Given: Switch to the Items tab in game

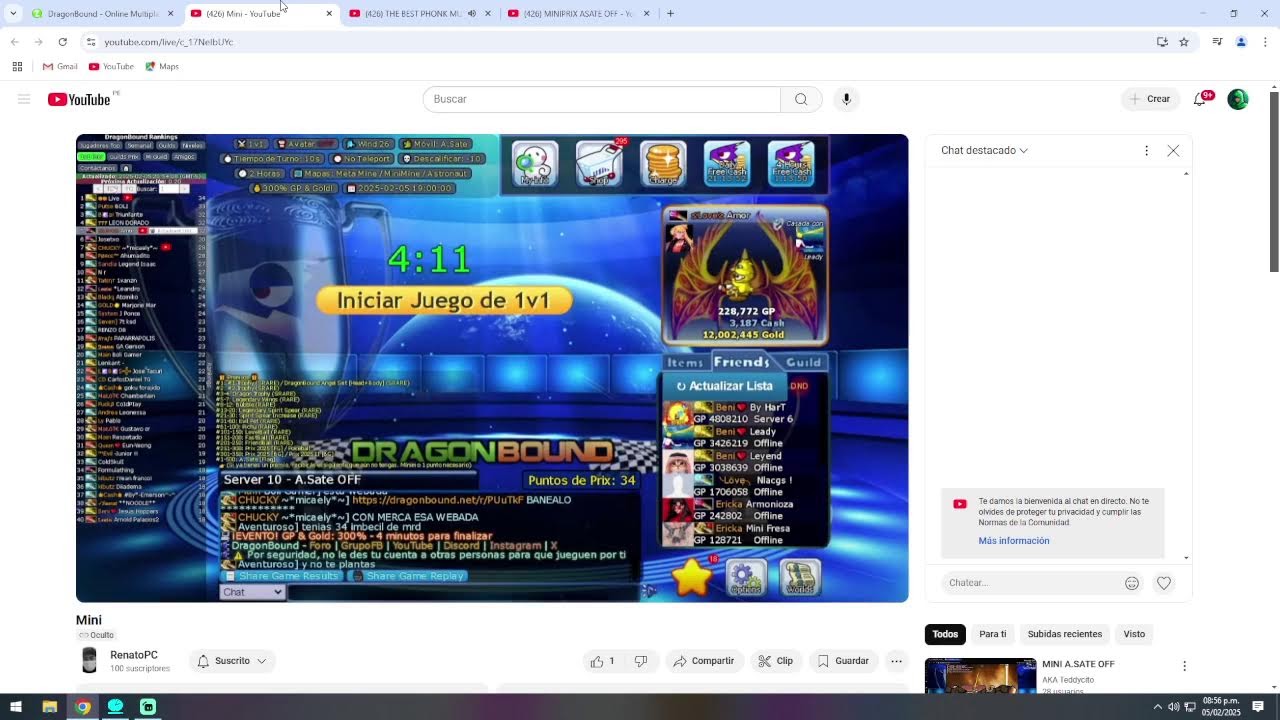Looking at the screenshot, I should point(686,362).
